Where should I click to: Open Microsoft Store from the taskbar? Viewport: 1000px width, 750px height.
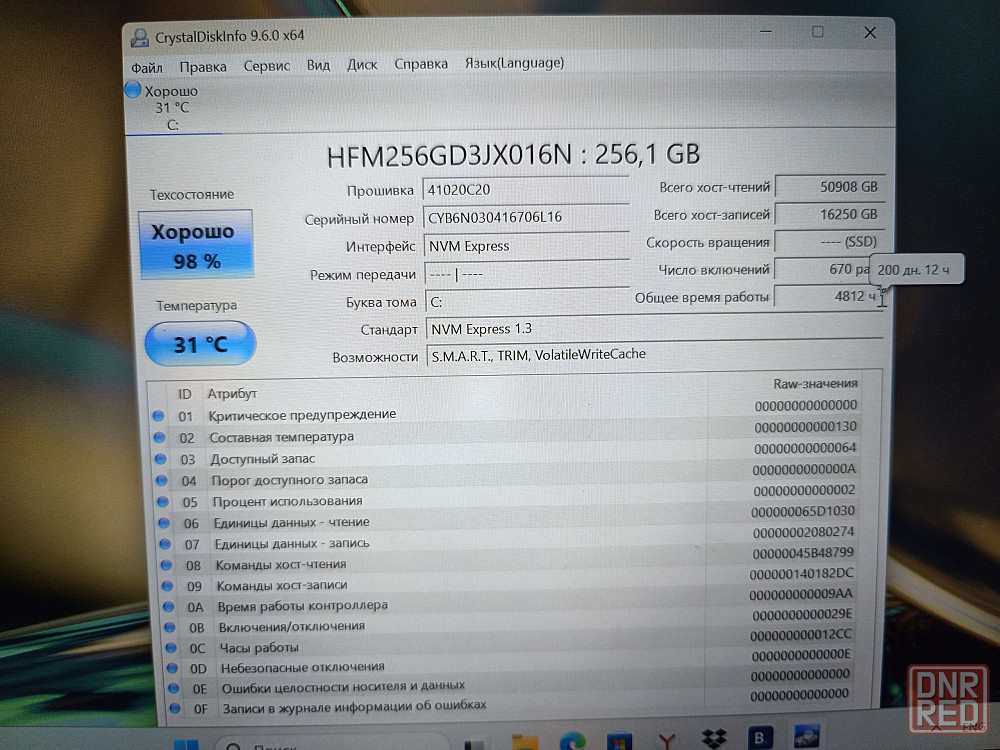click(620, 742)
